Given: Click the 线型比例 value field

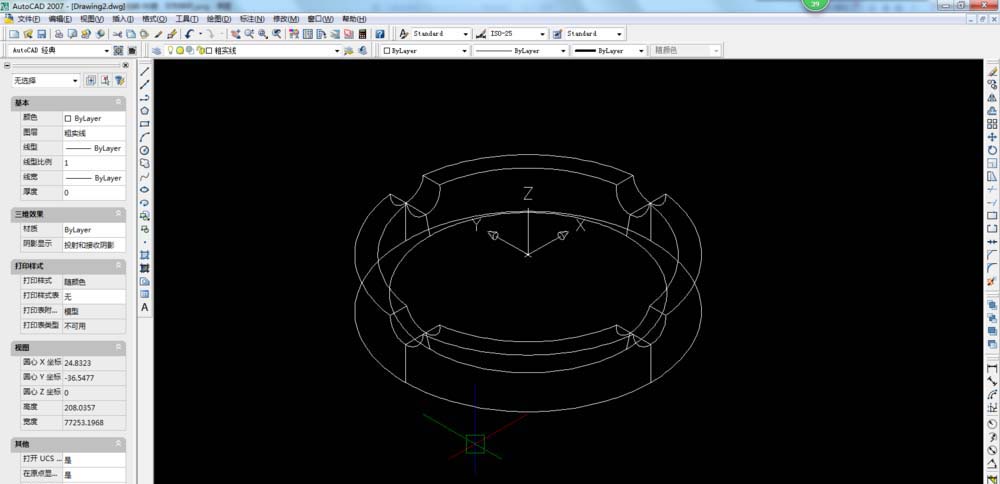Looking at the screenshot, I should pos(94,163).
